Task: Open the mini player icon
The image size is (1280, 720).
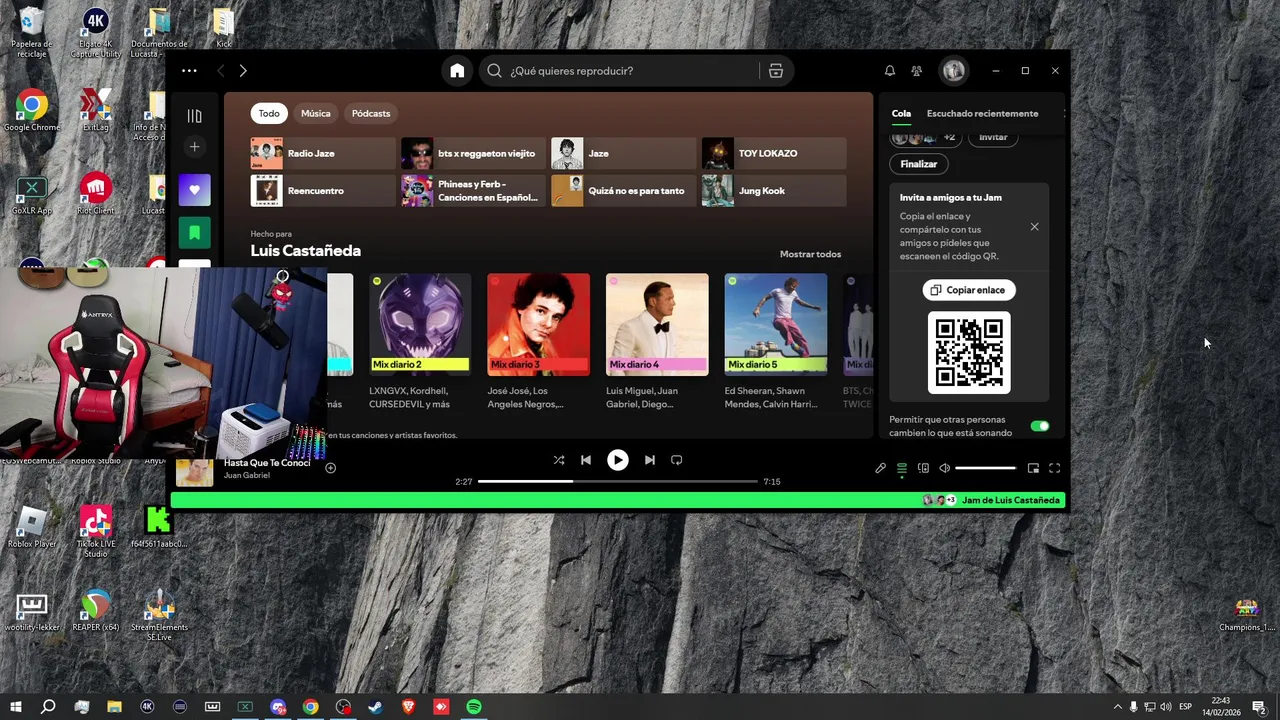Action: [x=1033, y=468]
